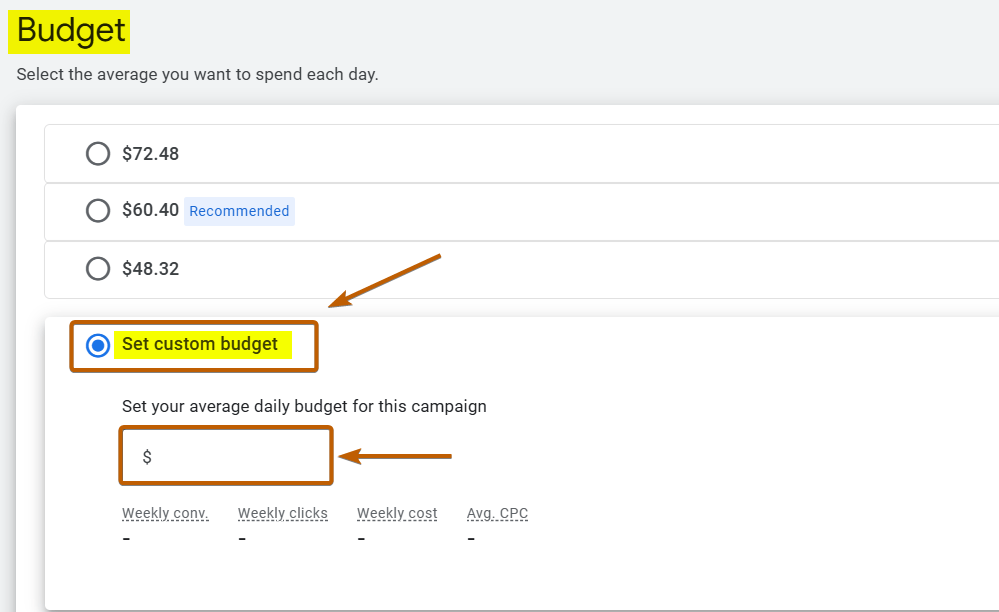Choose the $60.40 radio button

pos(98,211)
